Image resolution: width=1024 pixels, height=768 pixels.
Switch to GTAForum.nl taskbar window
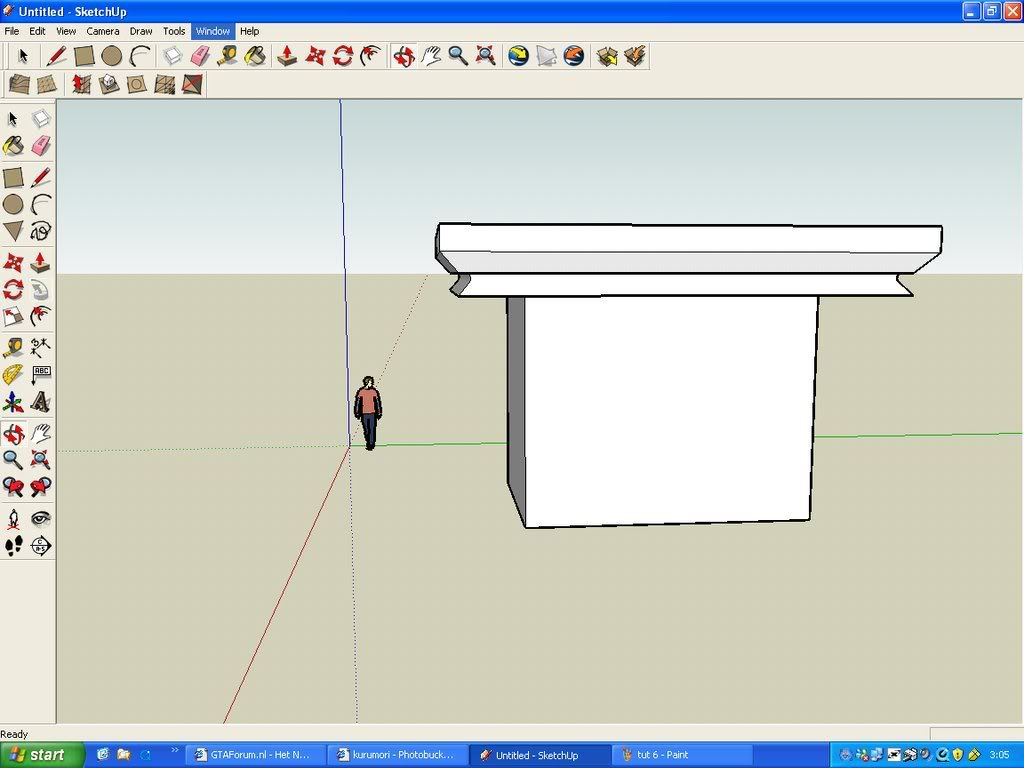click(255, 755)
